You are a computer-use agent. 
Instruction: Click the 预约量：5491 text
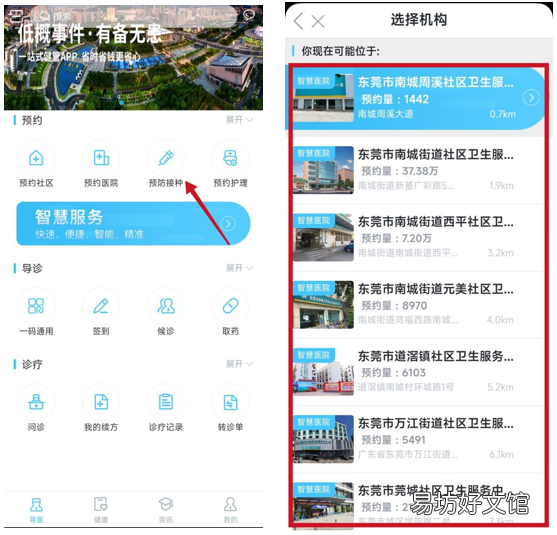[x=393, y=440]
